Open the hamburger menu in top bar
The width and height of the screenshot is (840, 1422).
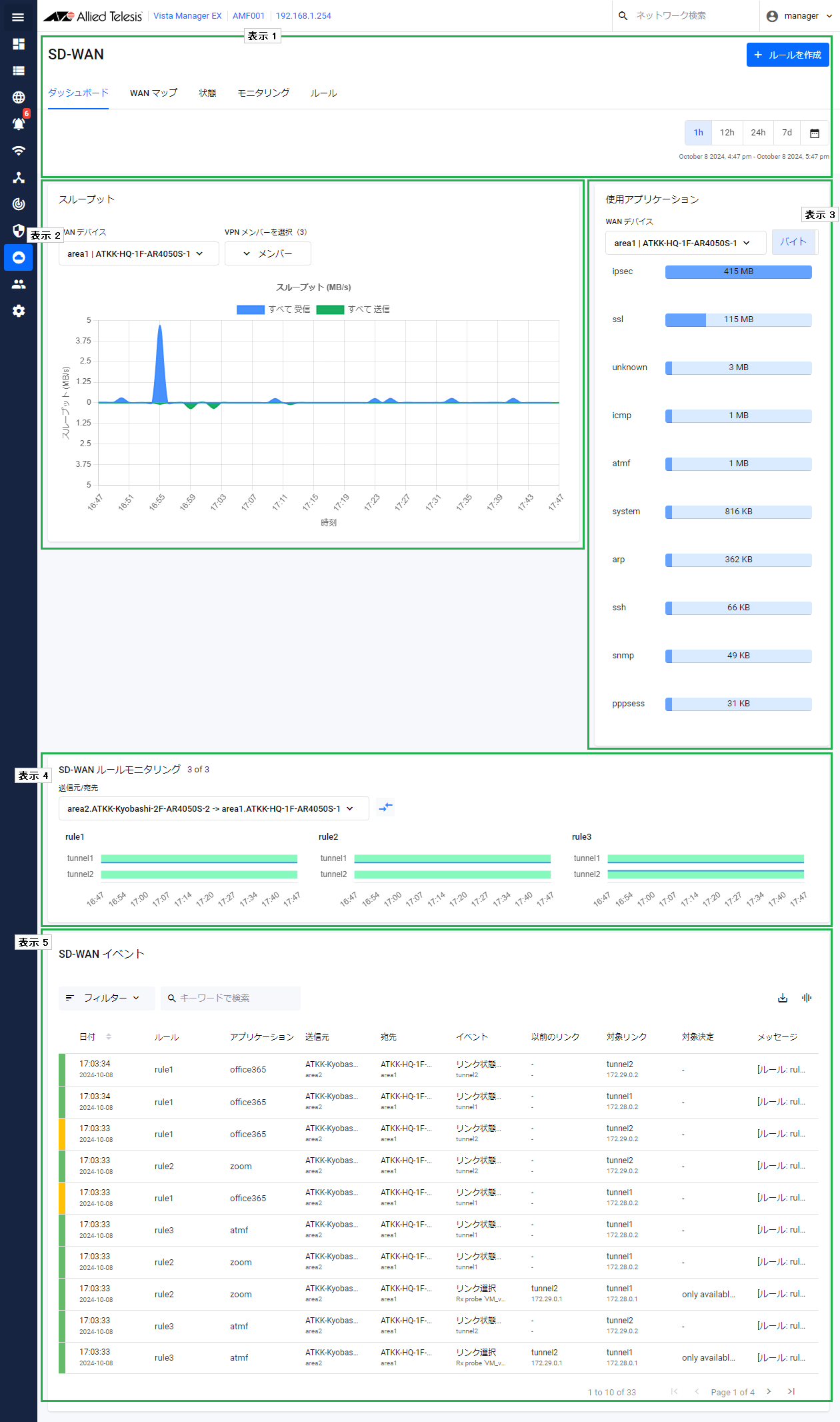18,17
